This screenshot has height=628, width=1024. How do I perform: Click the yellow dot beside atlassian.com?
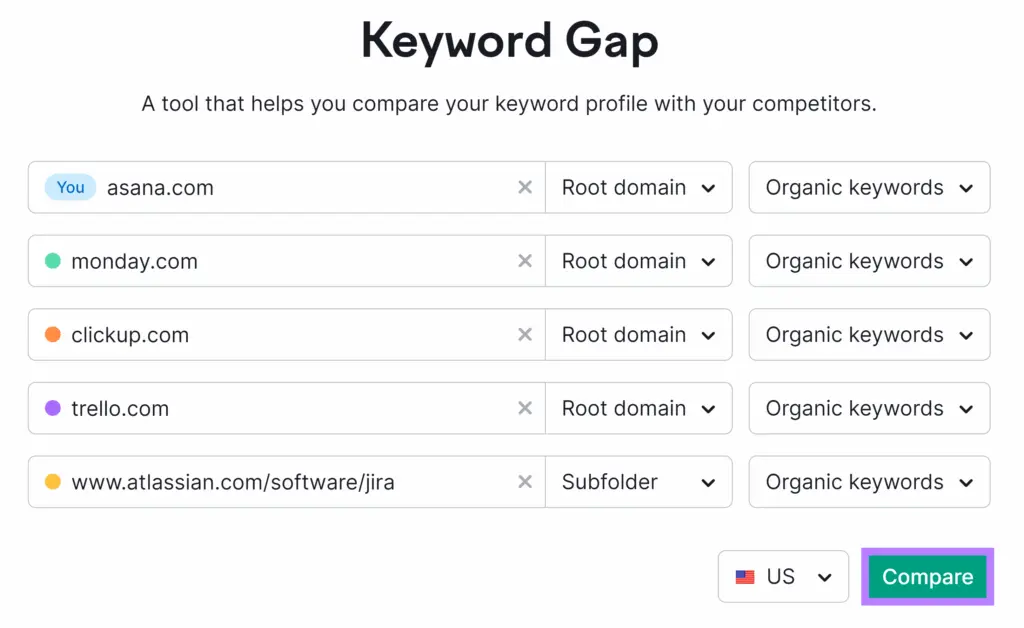point(53,483)
